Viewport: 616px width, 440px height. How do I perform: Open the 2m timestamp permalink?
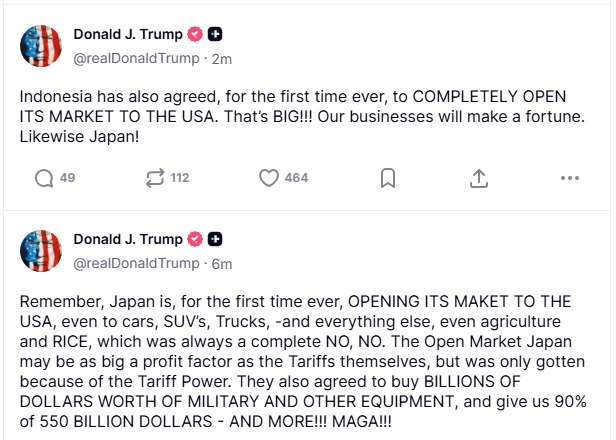tap(222, 58)
